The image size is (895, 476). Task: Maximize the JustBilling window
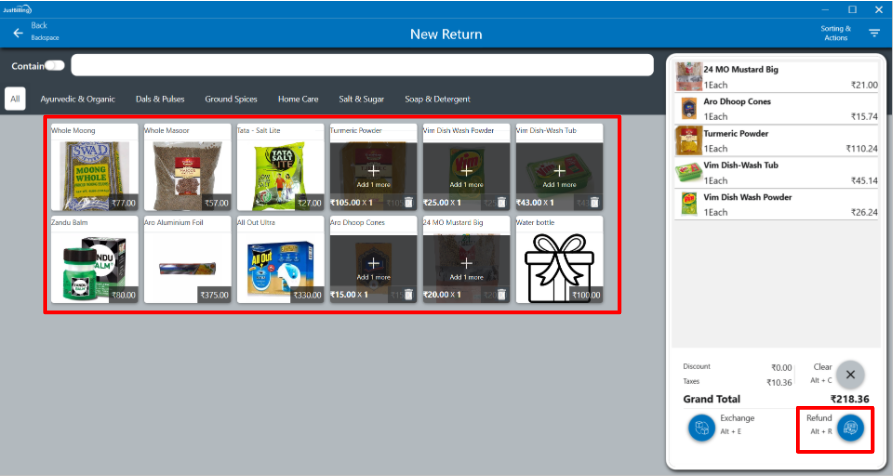pyautogui.click(x=852, y=9)
